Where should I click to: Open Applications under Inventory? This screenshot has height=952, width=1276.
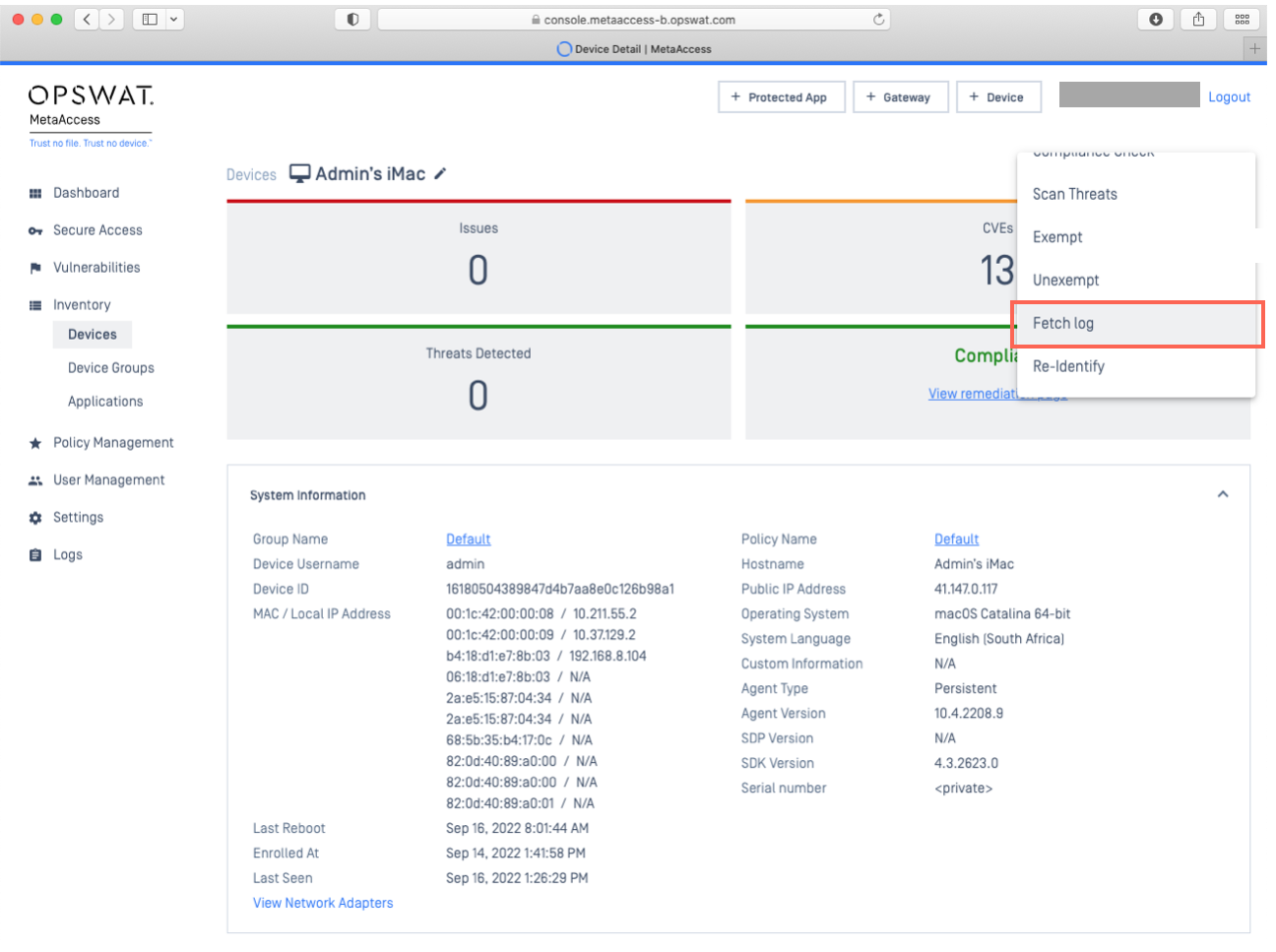105,402
